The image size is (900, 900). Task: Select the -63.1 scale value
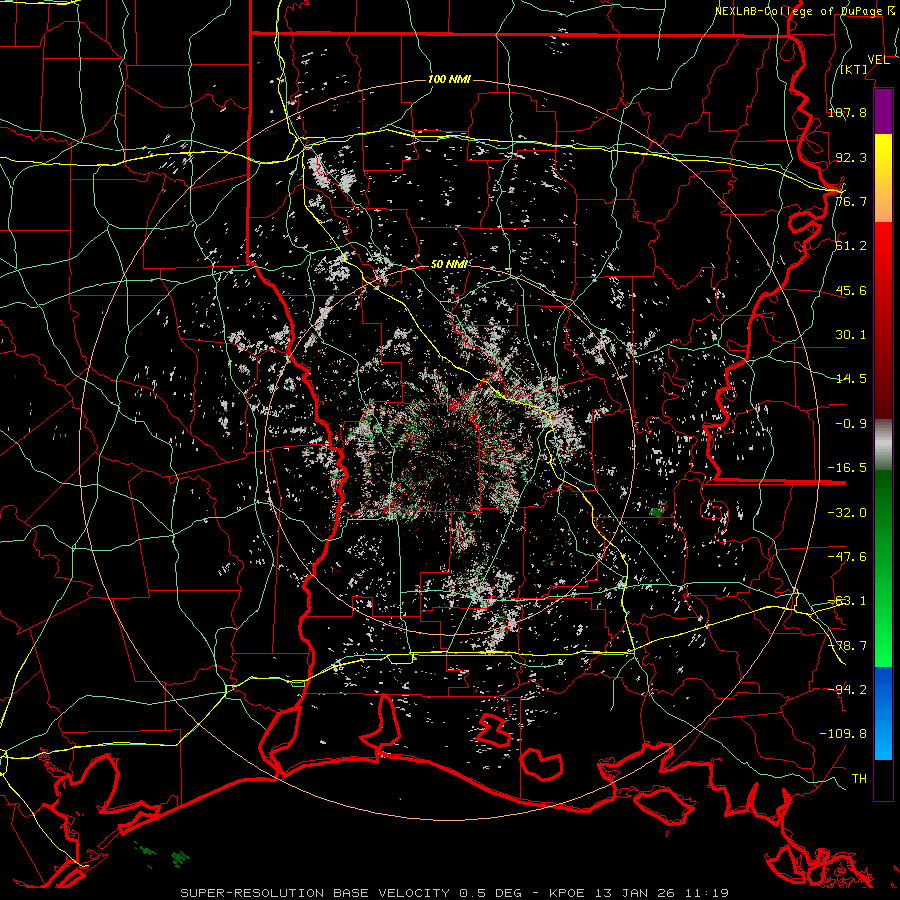coord(847,601)
